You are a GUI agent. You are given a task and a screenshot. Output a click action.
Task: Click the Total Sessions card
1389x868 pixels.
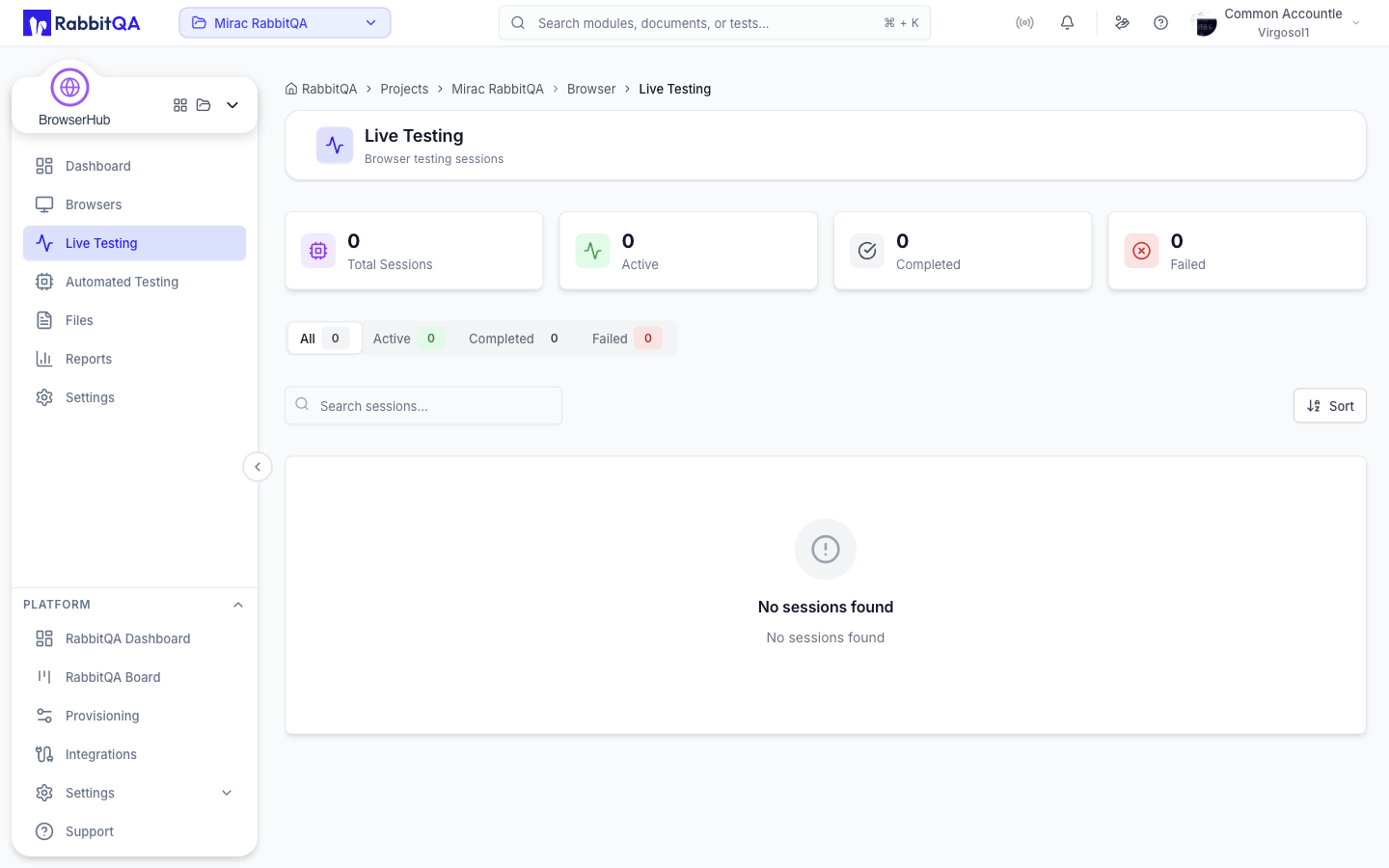(x=414, y=251)
